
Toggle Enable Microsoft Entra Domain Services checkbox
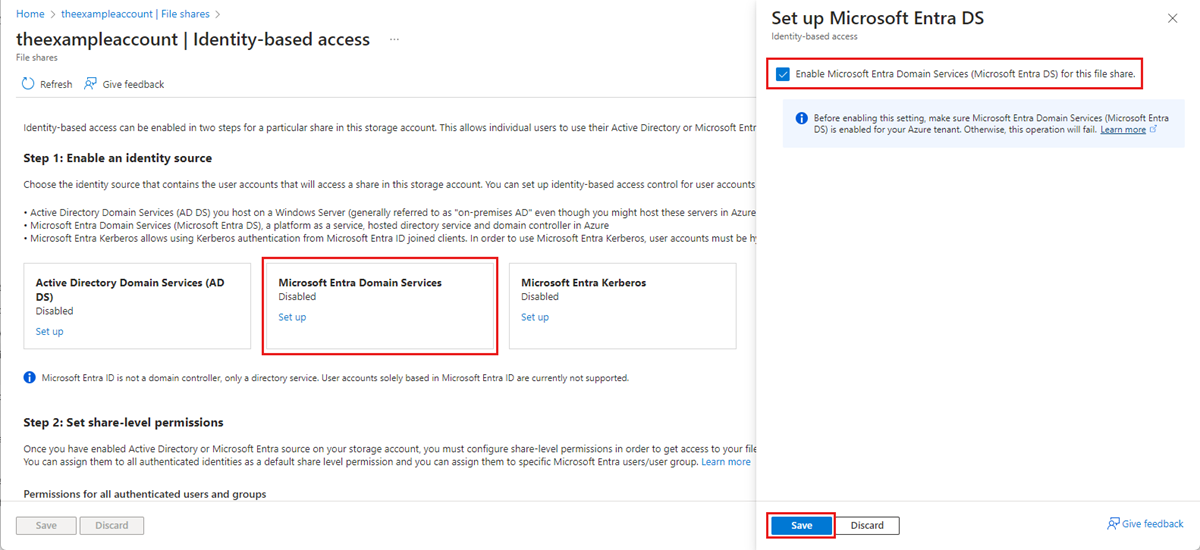click(782, 74)
